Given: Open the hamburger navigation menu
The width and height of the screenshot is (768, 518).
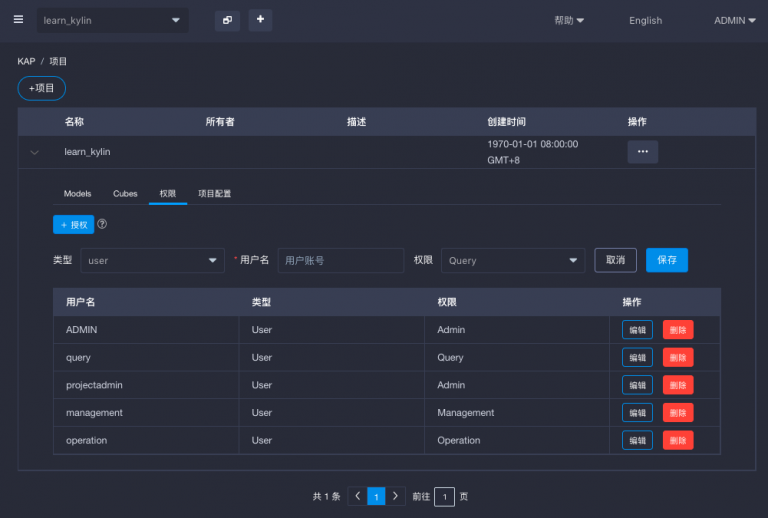Looking at the screenshot, I should pos(18,20).
